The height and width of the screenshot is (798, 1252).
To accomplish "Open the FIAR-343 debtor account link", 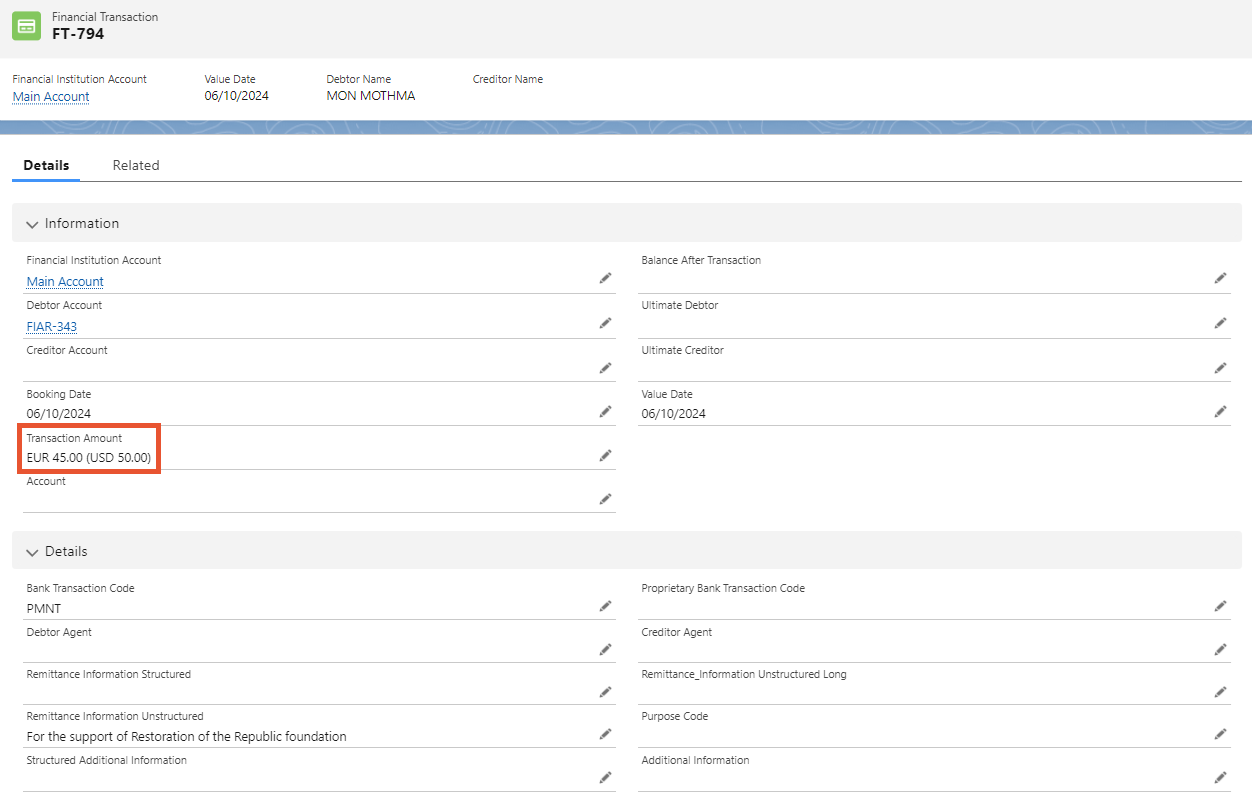I will tap(52, 327).
